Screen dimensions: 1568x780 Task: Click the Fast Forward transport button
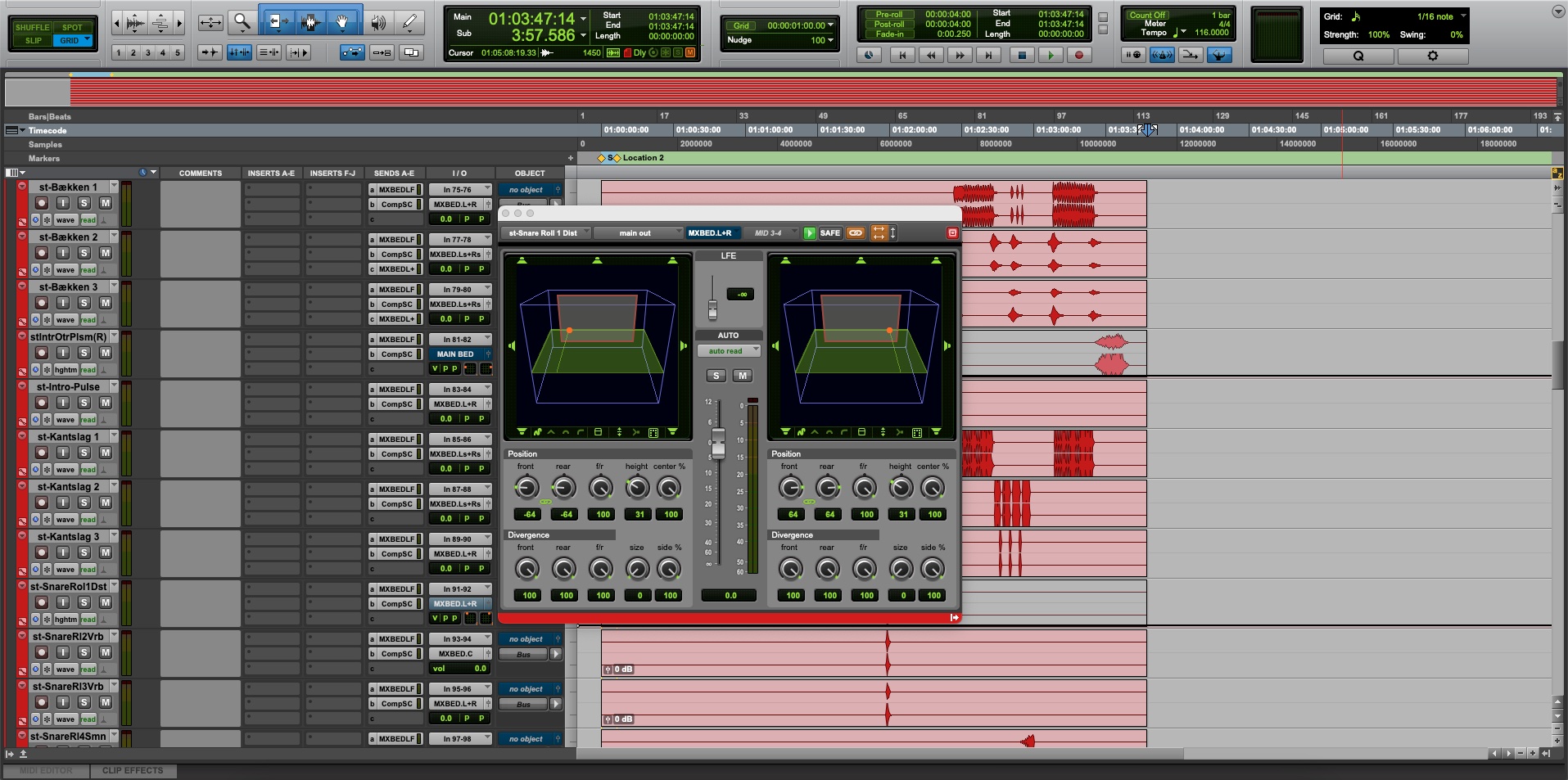(960, 55)
